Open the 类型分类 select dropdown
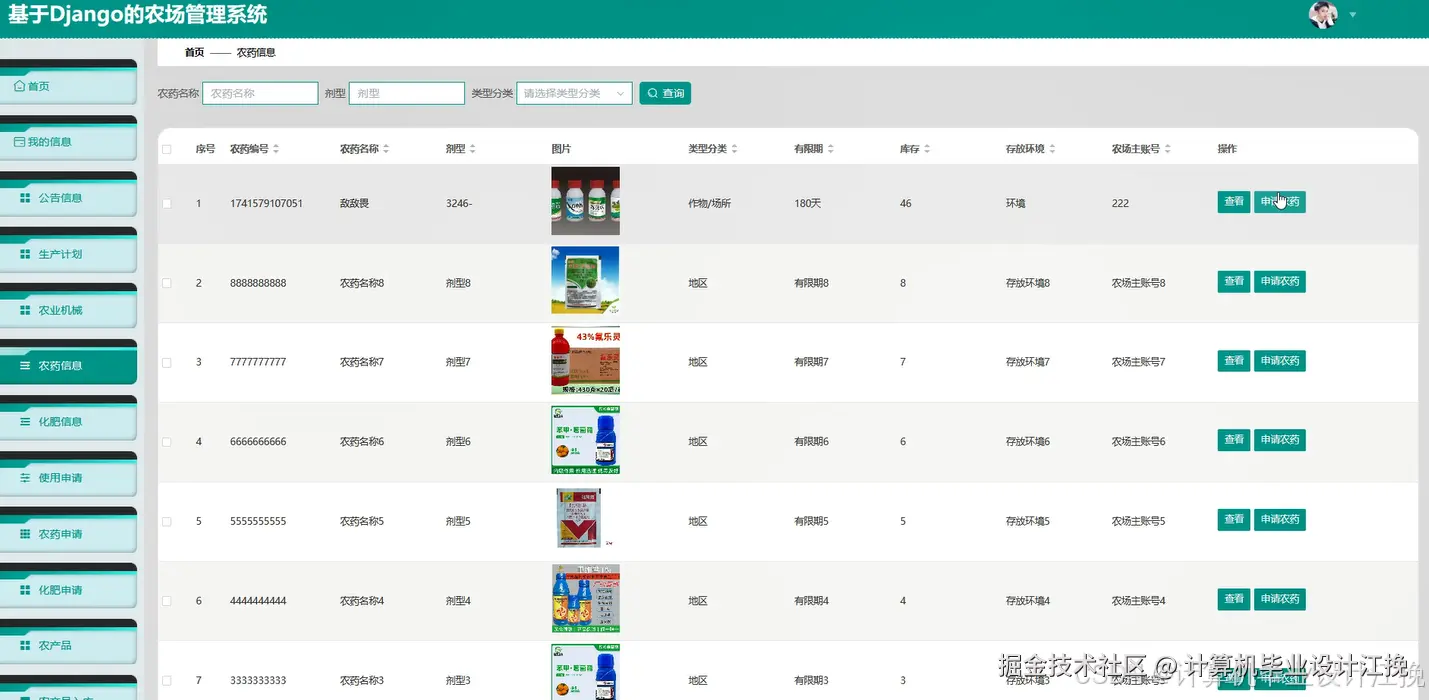The width and height of the screenshot is (1429, 700). pyautogui.click(x=574, y=93)
